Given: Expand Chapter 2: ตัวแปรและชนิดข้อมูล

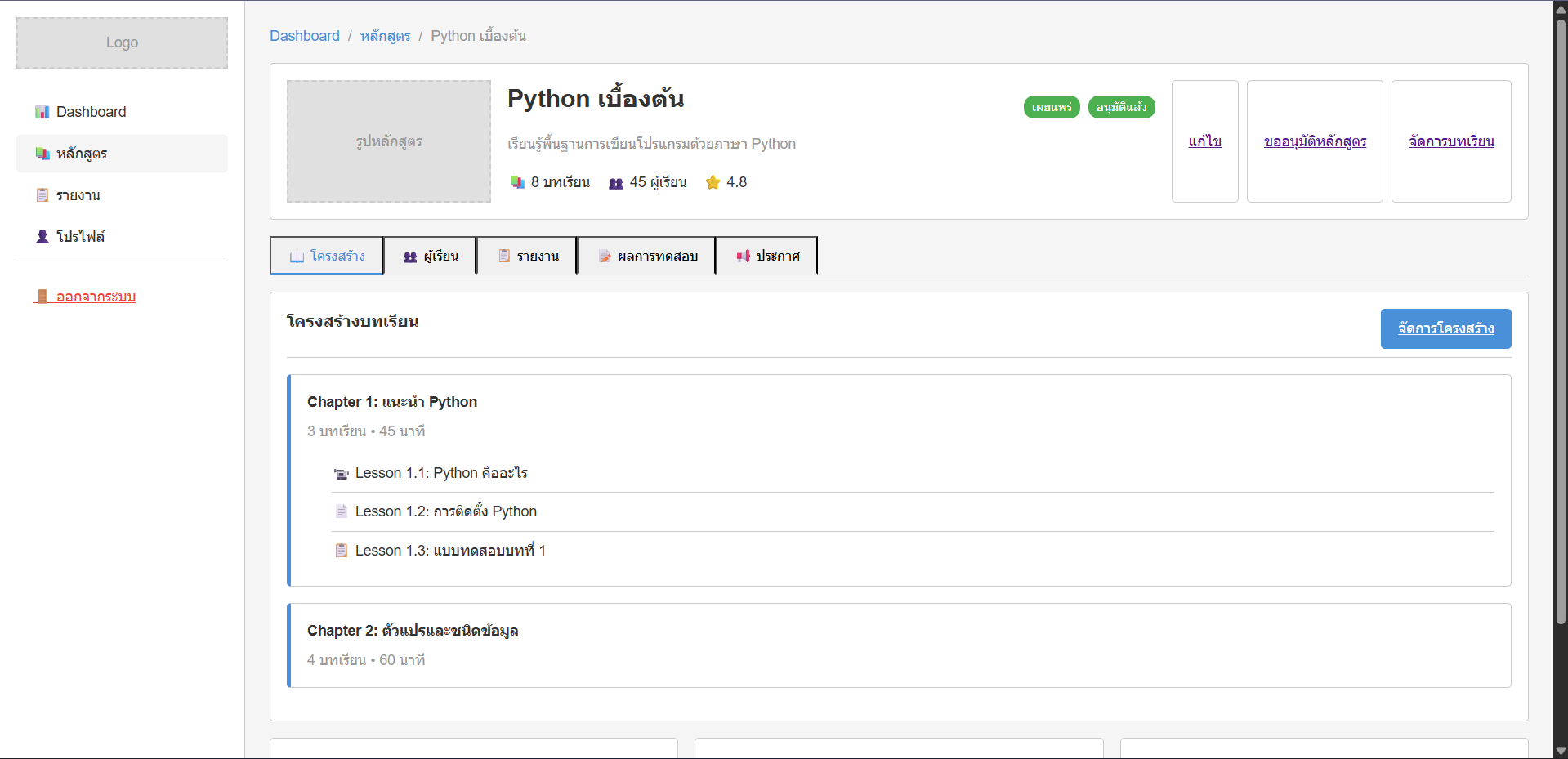Looking at the screenshot, I should click(x=413, y=631).
